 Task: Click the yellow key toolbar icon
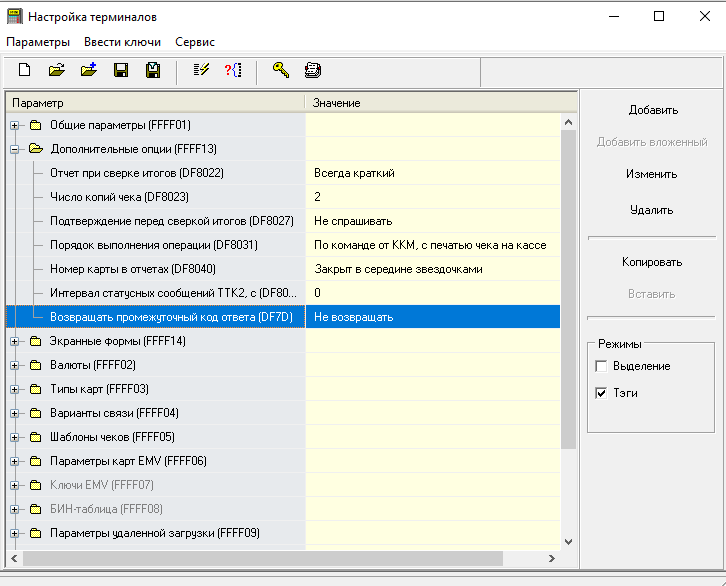[x=281, y=70]
